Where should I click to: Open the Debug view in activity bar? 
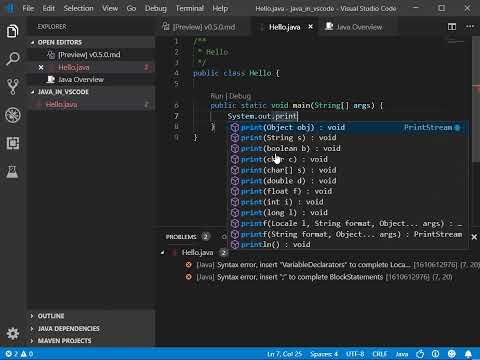tap(13, 115)
